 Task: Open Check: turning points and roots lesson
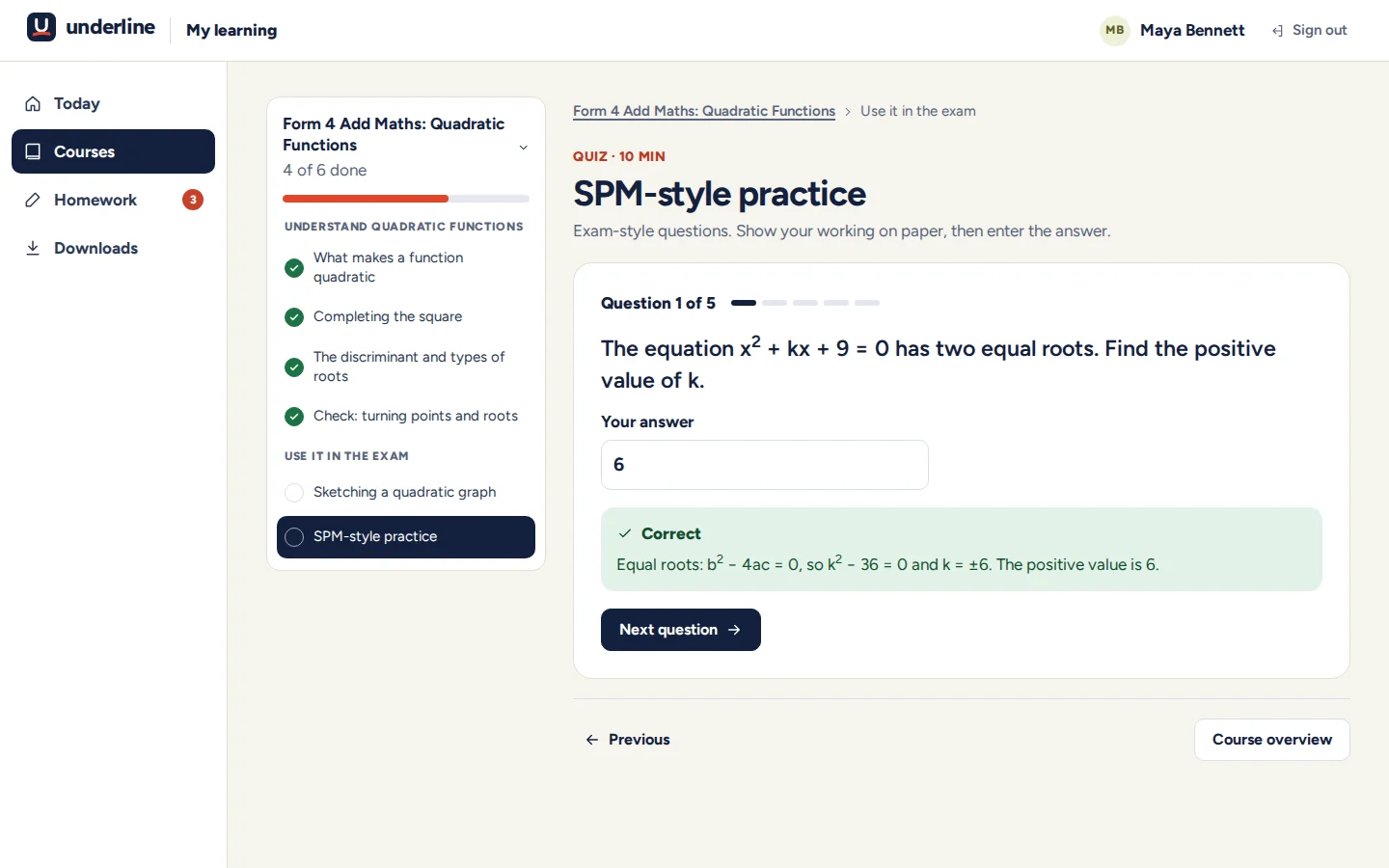[406, 417]
